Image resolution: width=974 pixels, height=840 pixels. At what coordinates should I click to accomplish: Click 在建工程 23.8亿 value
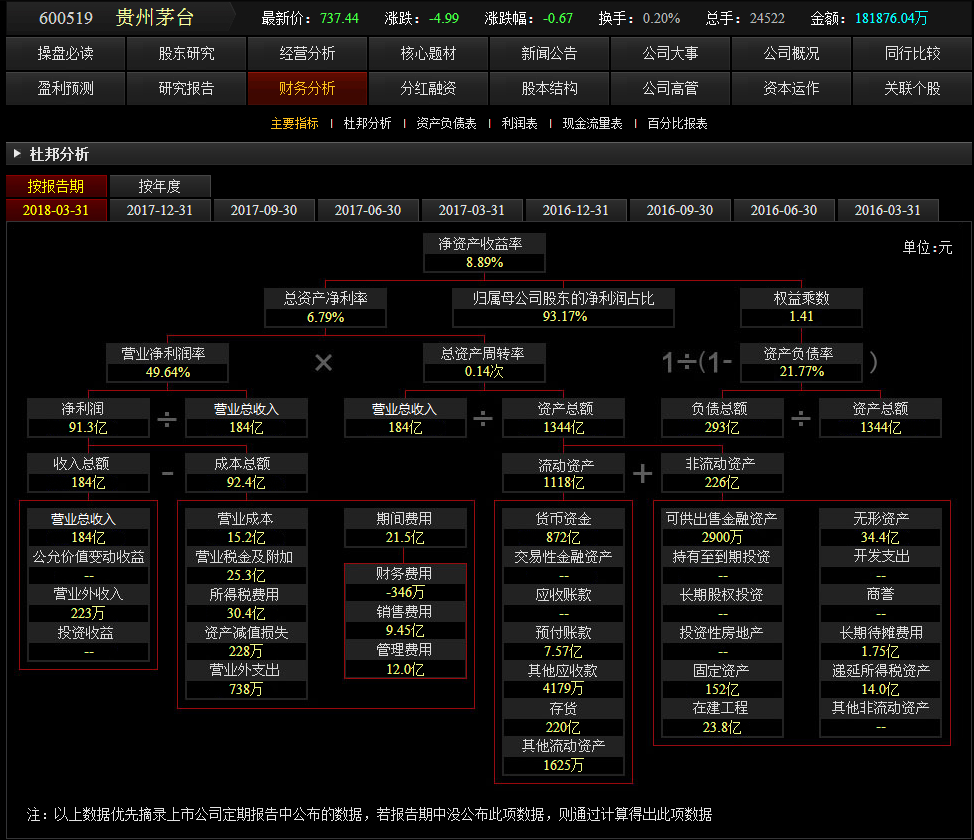(722, 728)
